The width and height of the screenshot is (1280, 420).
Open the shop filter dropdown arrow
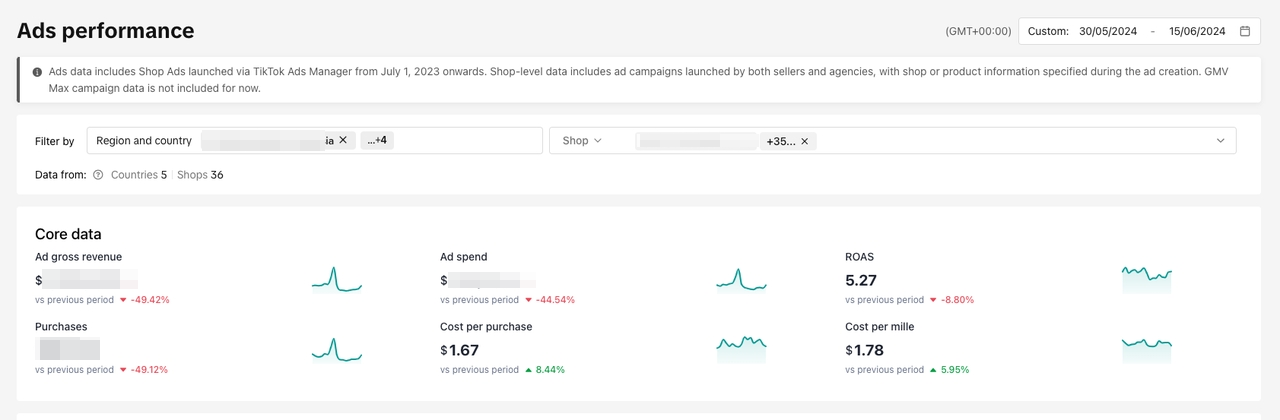(x=1220, y=141)
